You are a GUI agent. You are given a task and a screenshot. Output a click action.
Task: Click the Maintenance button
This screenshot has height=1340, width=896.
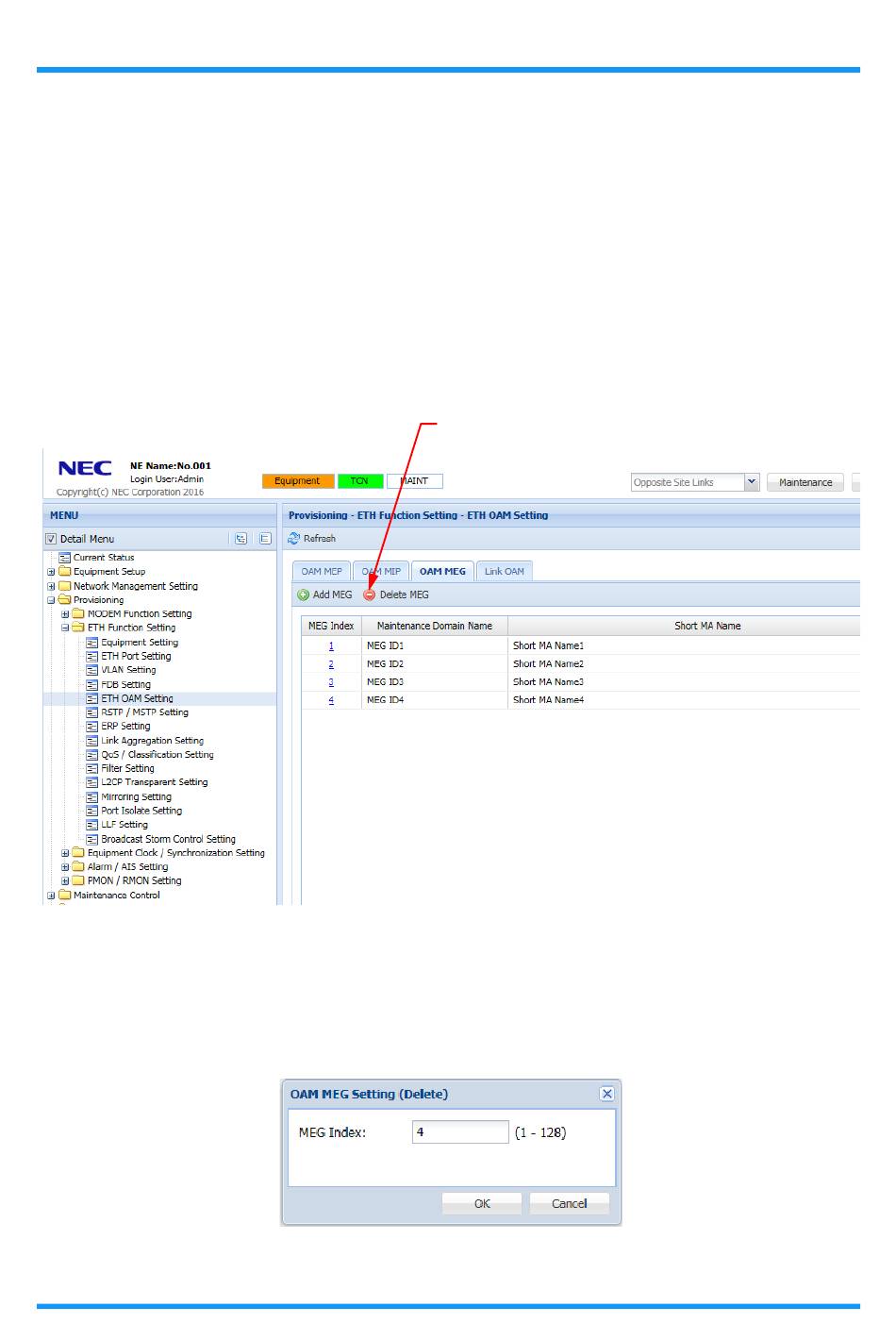click(x=805, y=482)
